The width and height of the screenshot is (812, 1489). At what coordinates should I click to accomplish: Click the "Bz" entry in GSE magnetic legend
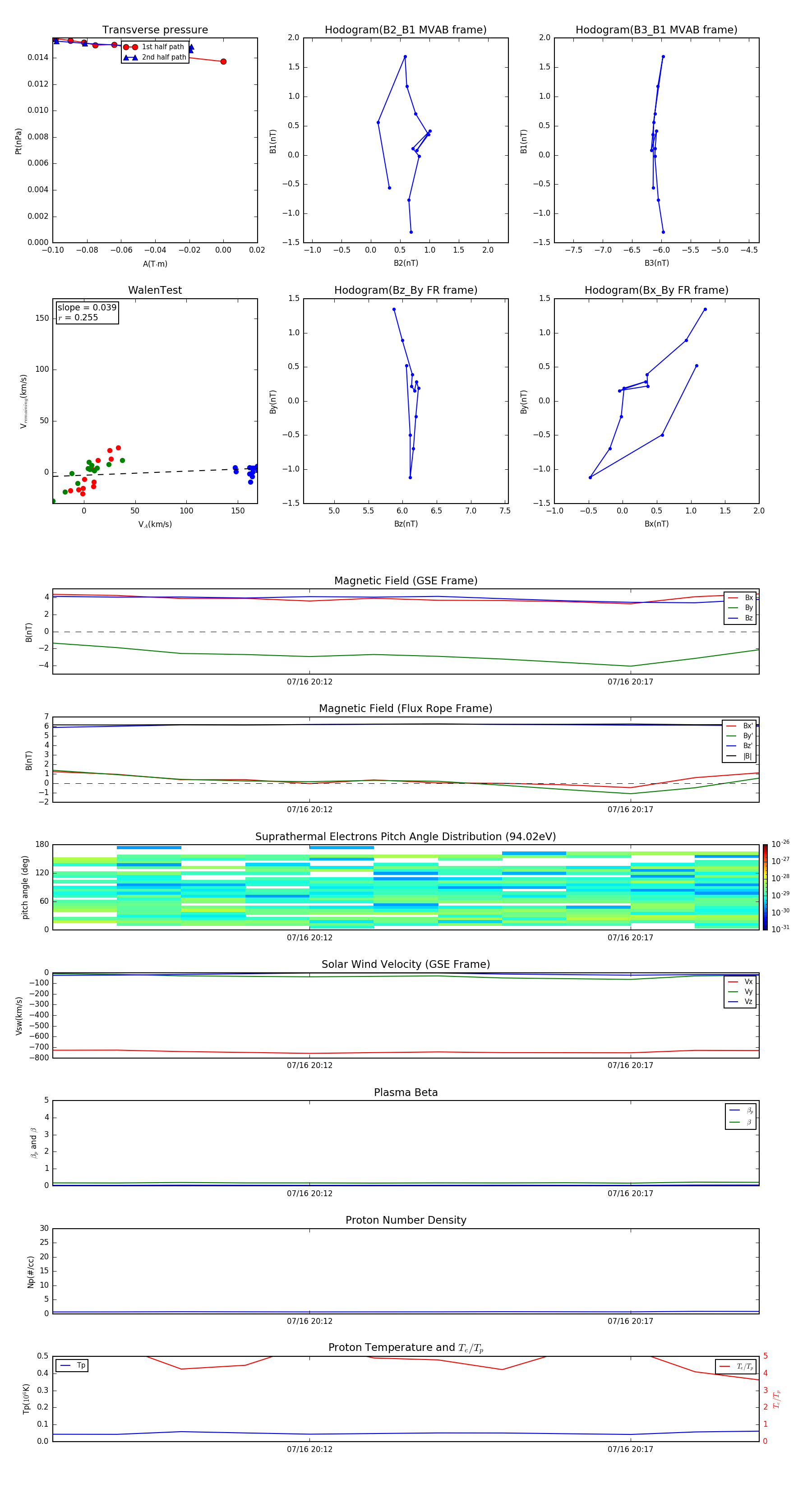pos(740,618)
